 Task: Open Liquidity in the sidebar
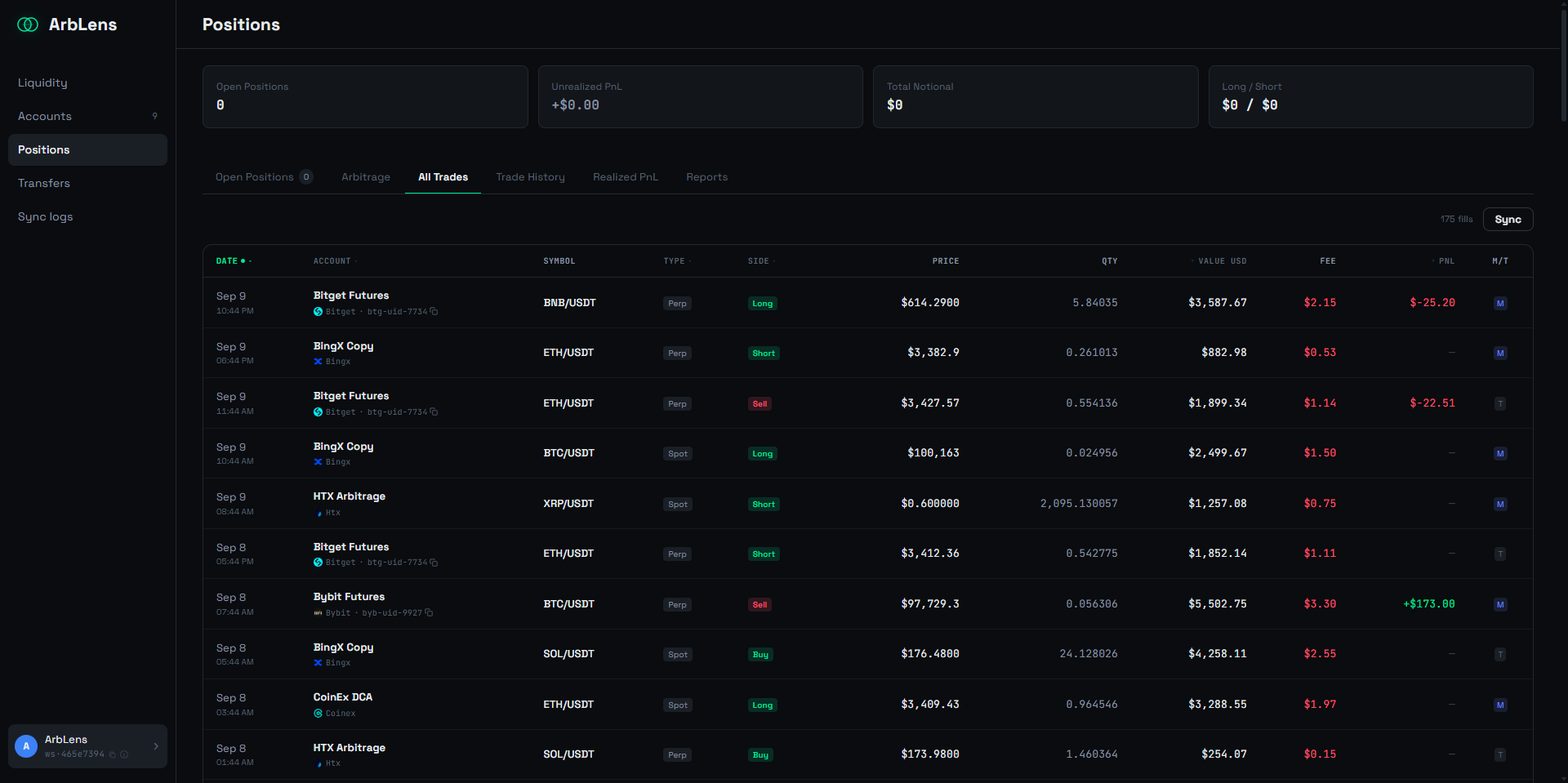[87, 82]
